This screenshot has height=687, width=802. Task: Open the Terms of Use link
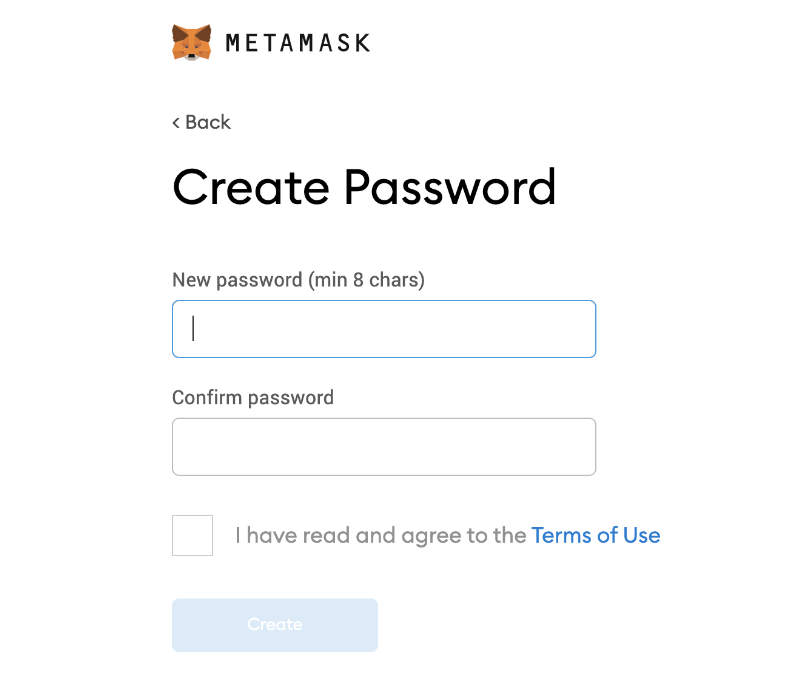(x=596, y=535)
